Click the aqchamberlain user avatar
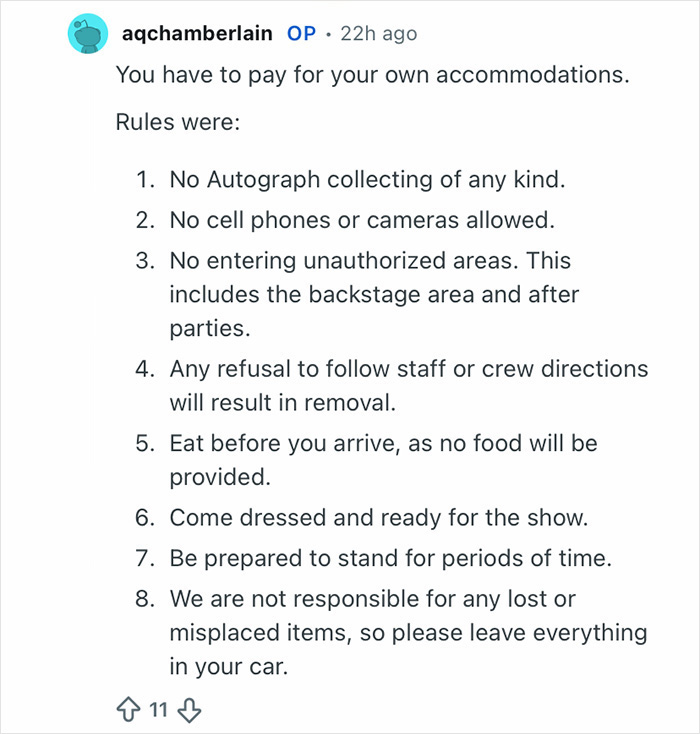700x734 pixels. tap(88, 35)
